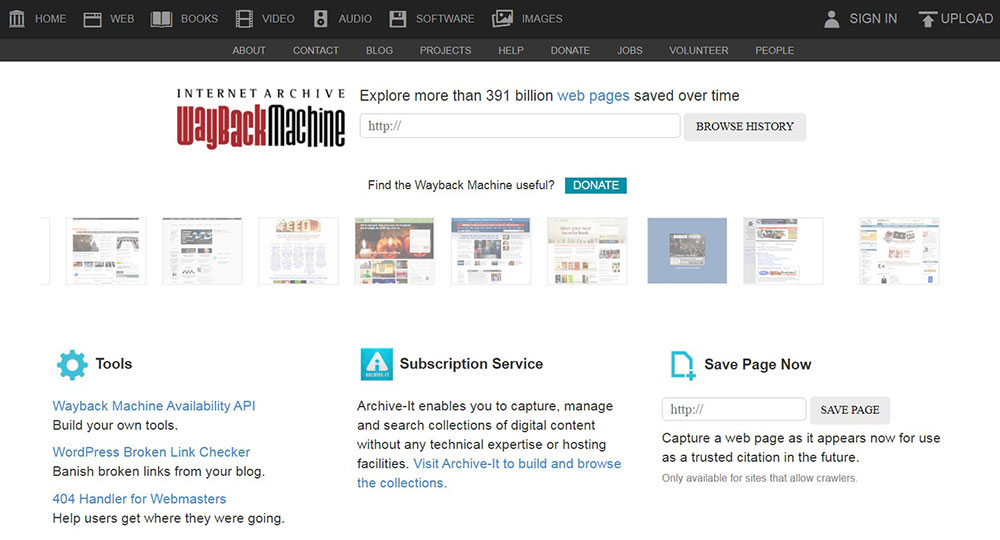Image resolution: width=1000 pixels, height=540 pixels.
Task: Focus the Wayback Machine URL search field
Action: (x=520, y=126)
